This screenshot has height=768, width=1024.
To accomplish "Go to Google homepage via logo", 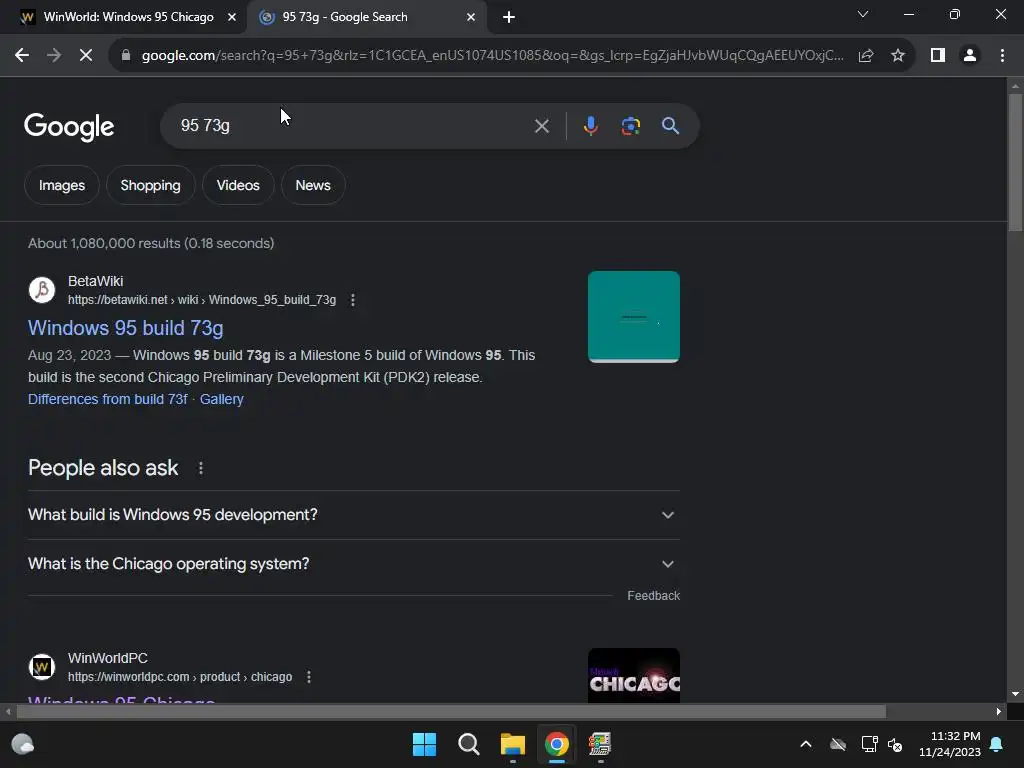I will (69, 127).
